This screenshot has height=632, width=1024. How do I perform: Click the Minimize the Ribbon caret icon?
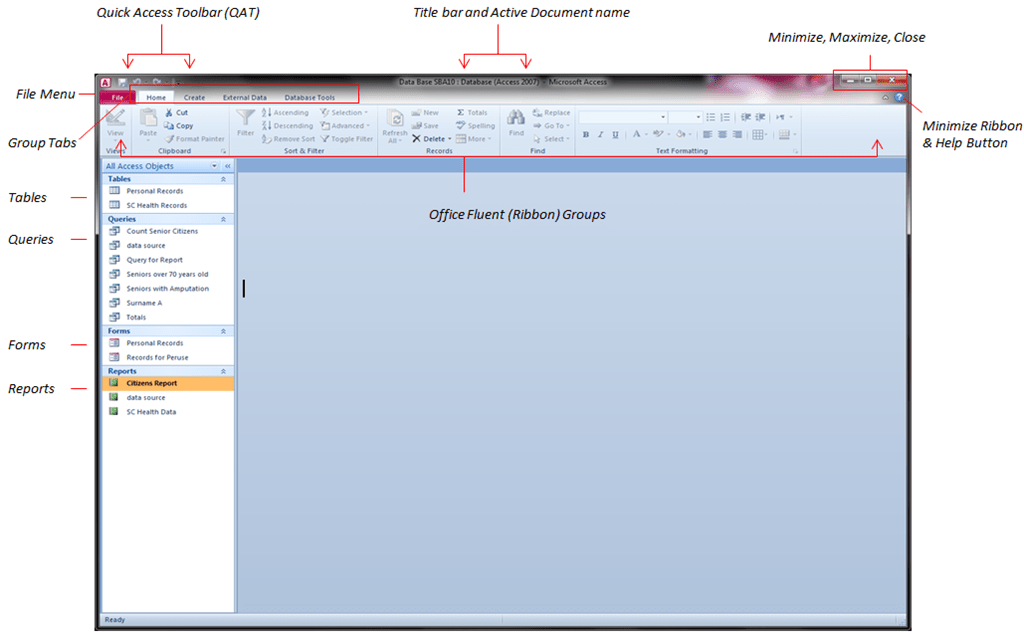pos(886,97)
